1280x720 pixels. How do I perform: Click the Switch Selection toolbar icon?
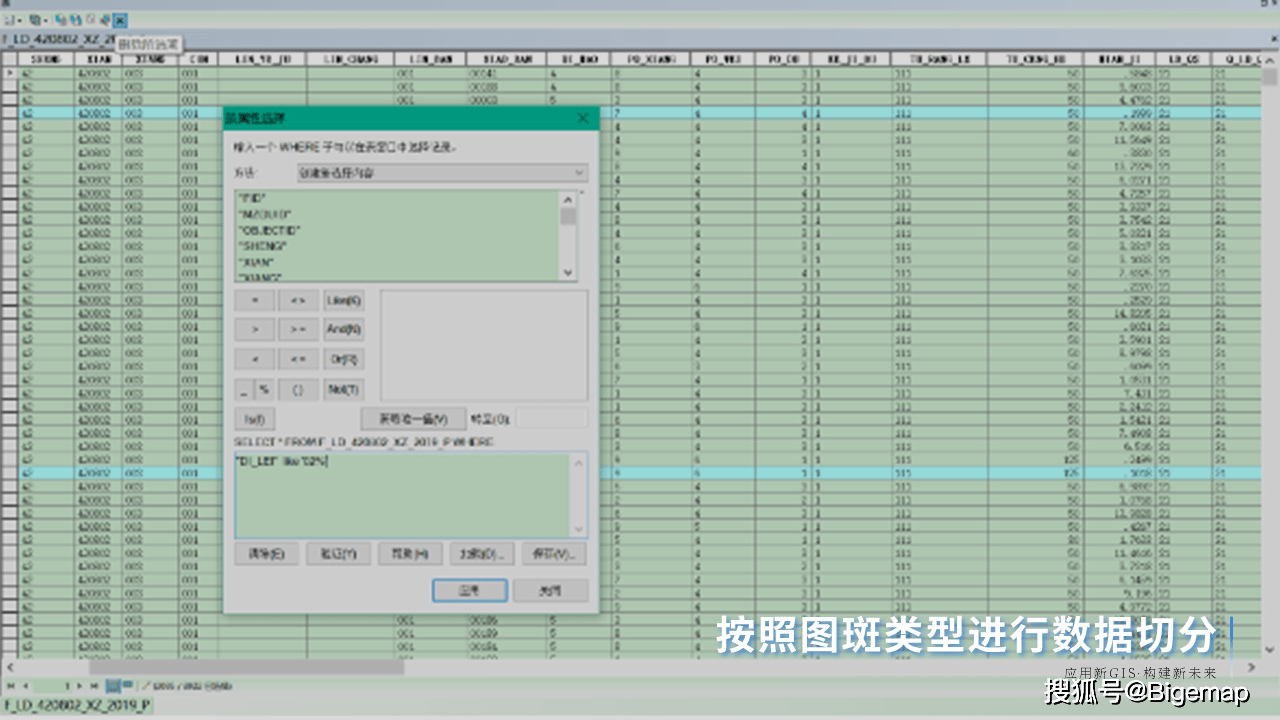coord(74,19)
